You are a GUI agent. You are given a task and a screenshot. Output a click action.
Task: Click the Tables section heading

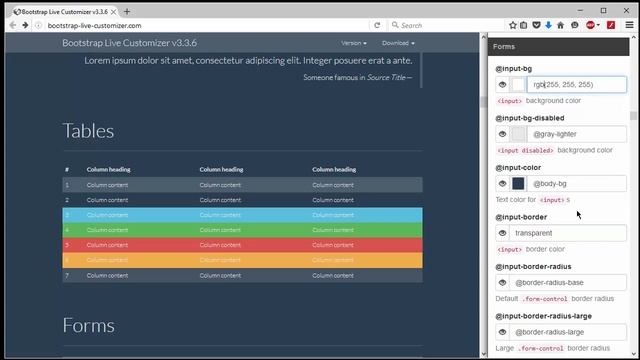[x=88, y=131]
